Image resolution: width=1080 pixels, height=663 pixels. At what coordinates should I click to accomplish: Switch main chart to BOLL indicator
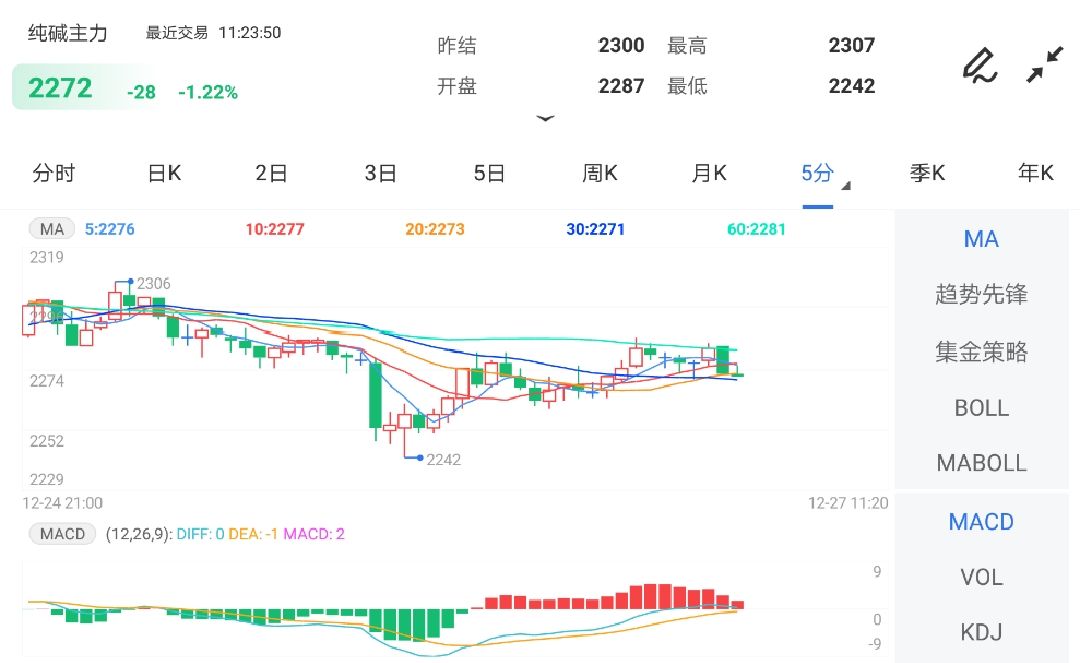pos(981,408)
